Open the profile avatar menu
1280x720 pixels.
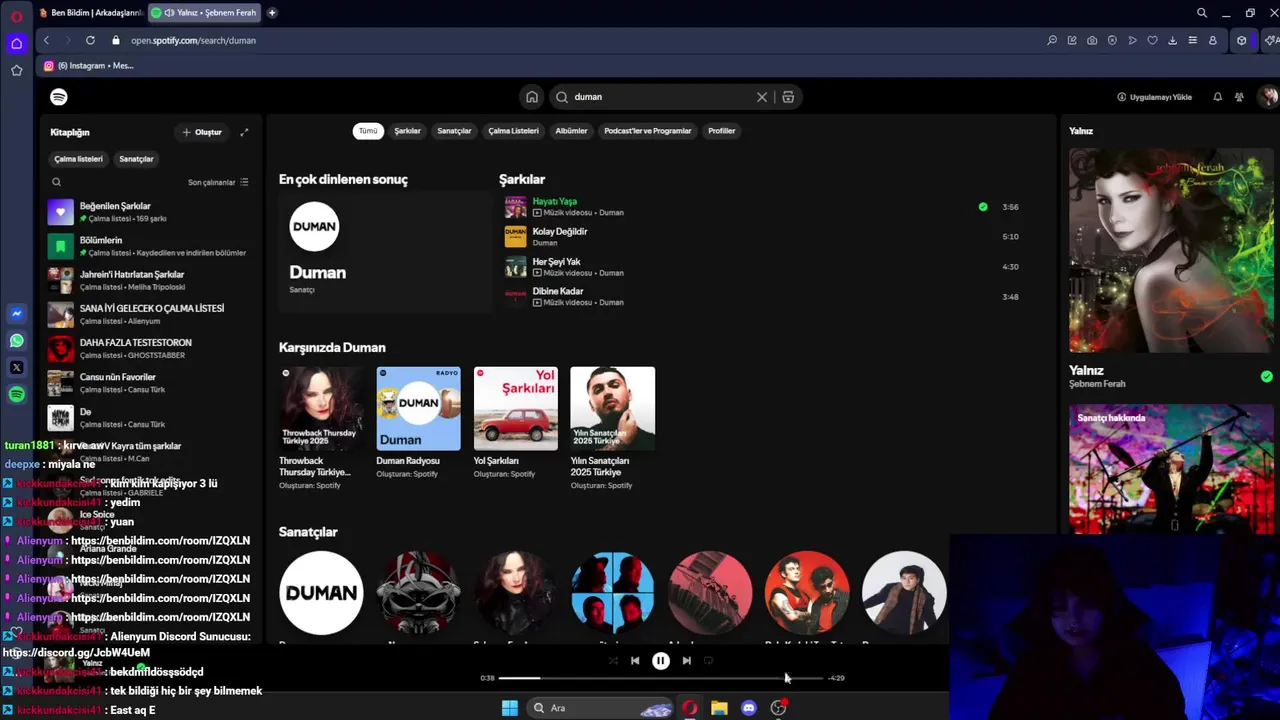(1268, 97)
